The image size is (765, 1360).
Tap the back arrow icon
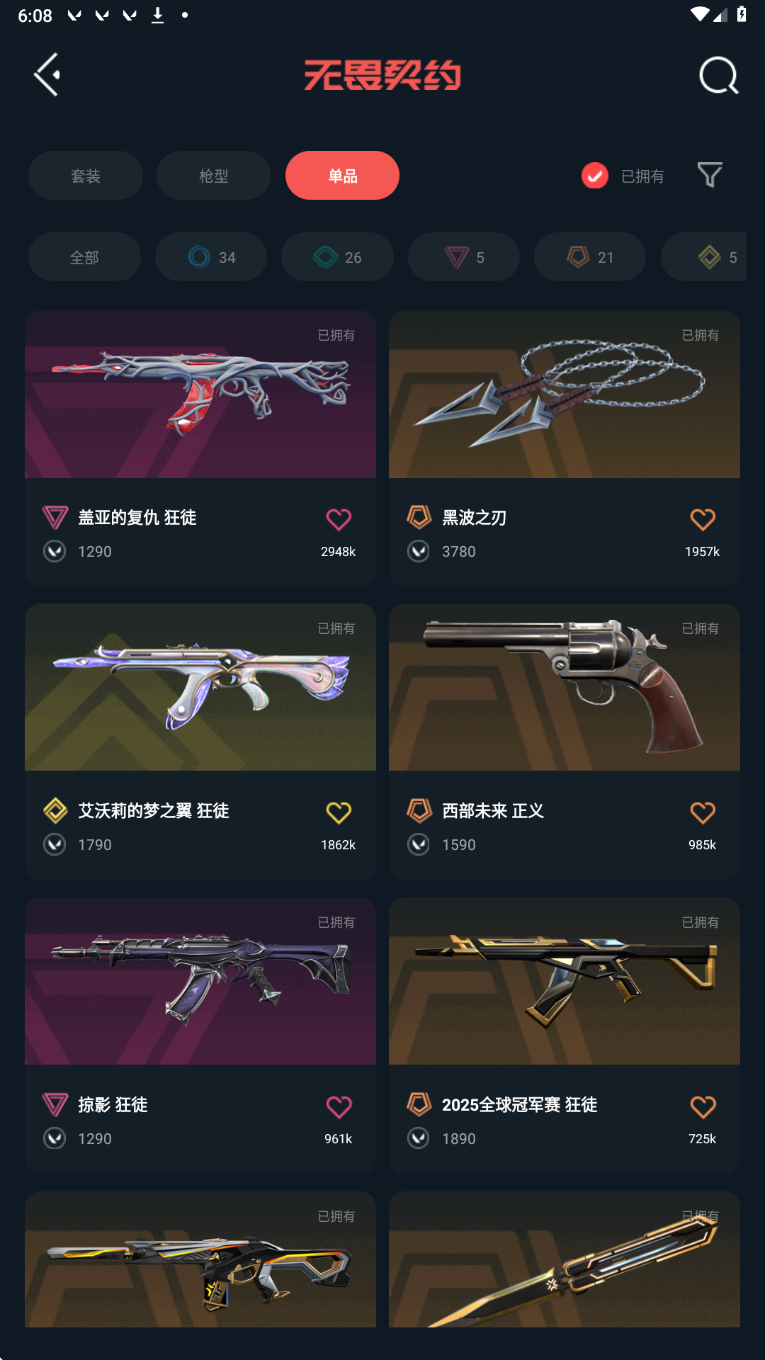47,75
